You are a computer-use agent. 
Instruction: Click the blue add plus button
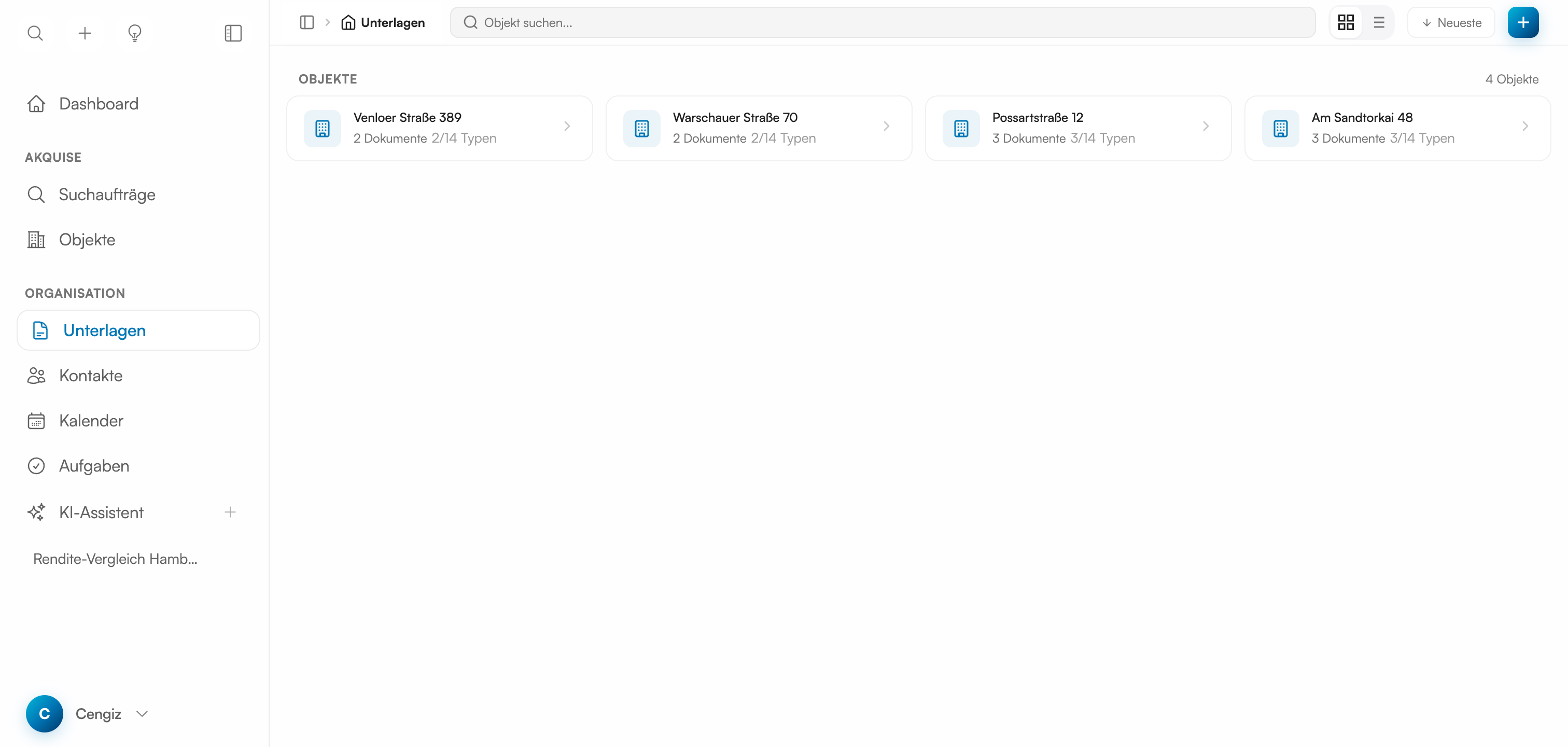[1523, 22]
